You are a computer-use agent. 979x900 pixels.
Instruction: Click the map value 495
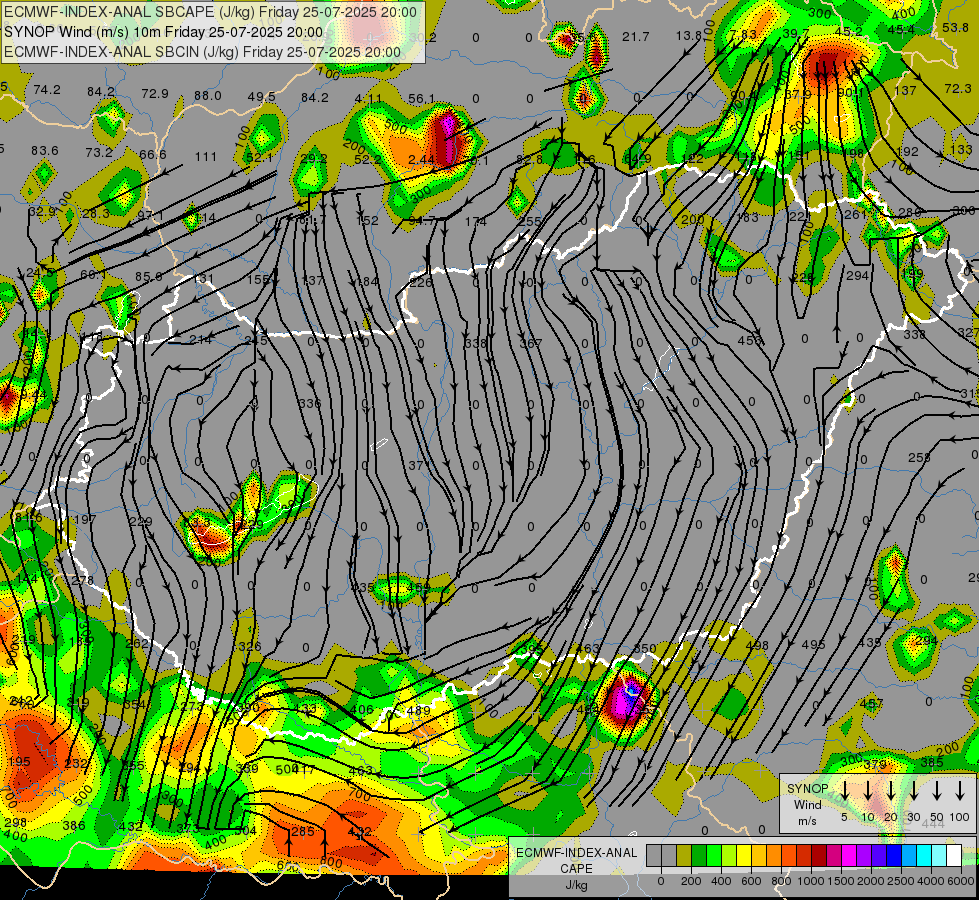[x=814, y=645]
